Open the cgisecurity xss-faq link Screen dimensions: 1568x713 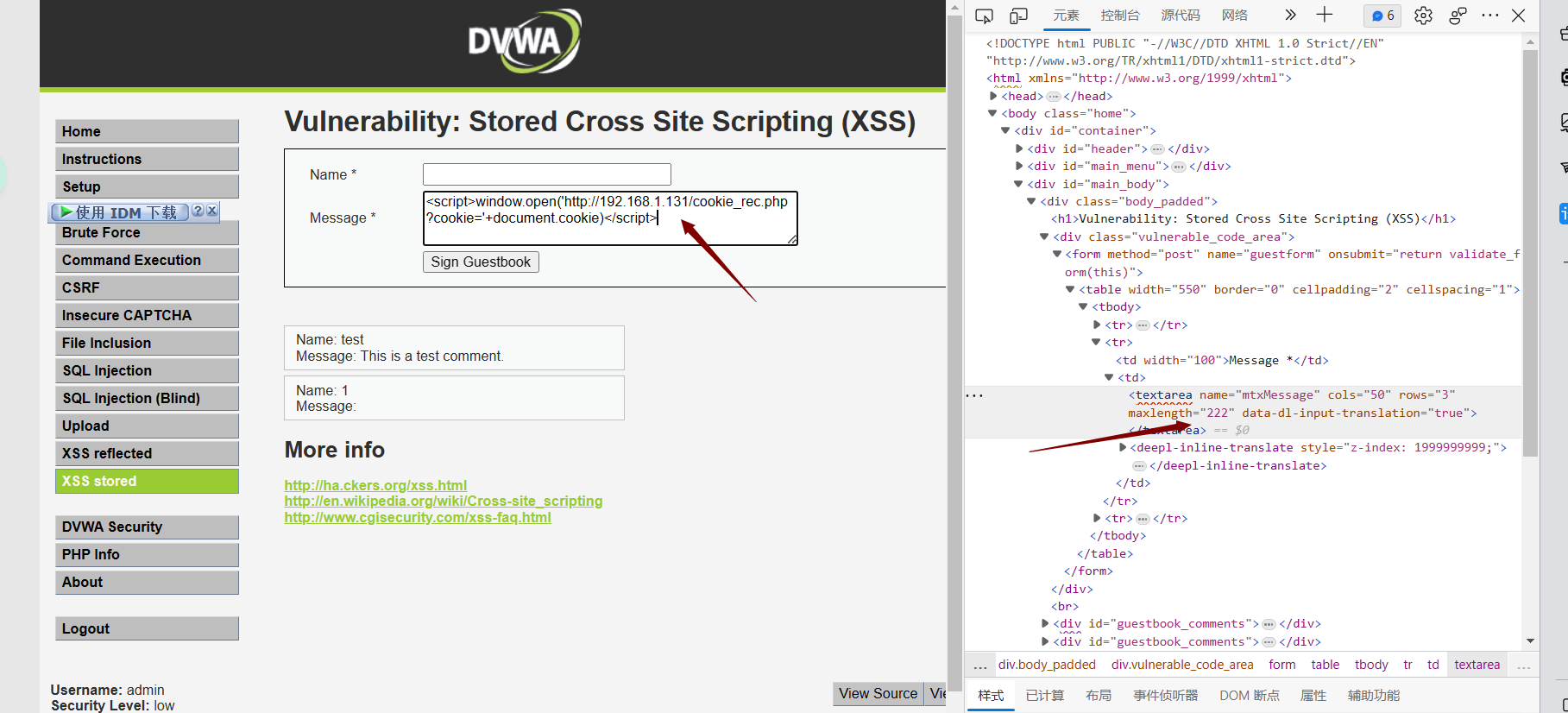pyautogui.click(x=418, y=517)
